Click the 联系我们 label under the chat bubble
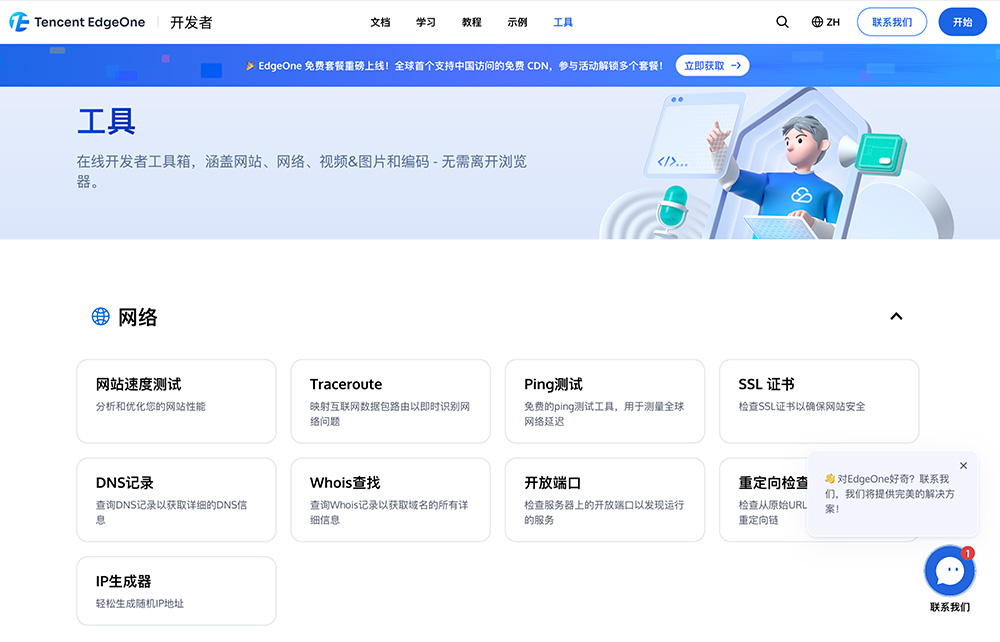The height and width of the screenshot is (642, 1000). pyautogui.click(x=949, y=607)
